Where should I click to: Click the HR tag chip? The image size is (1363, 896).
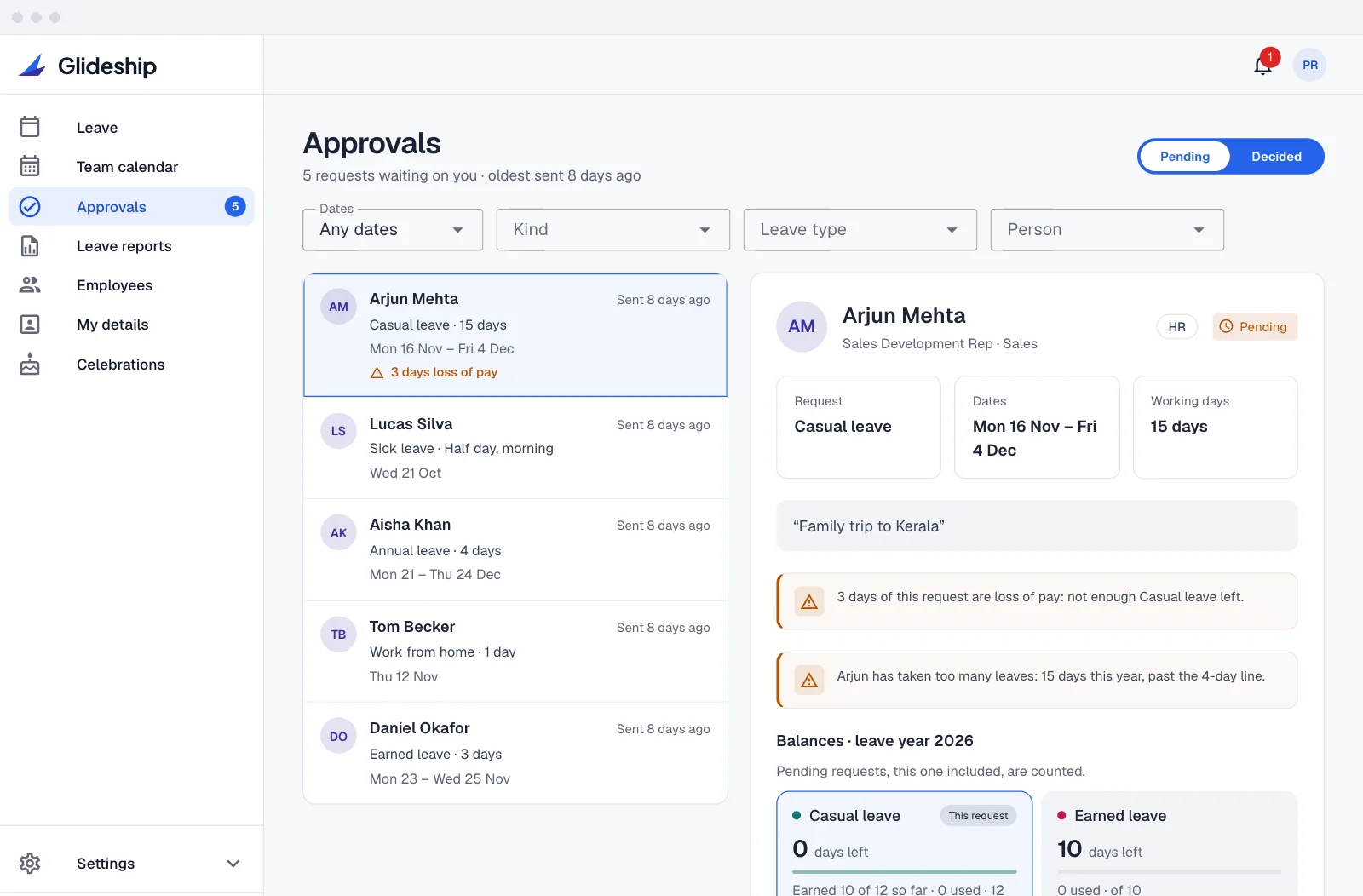click(1177, 327)
